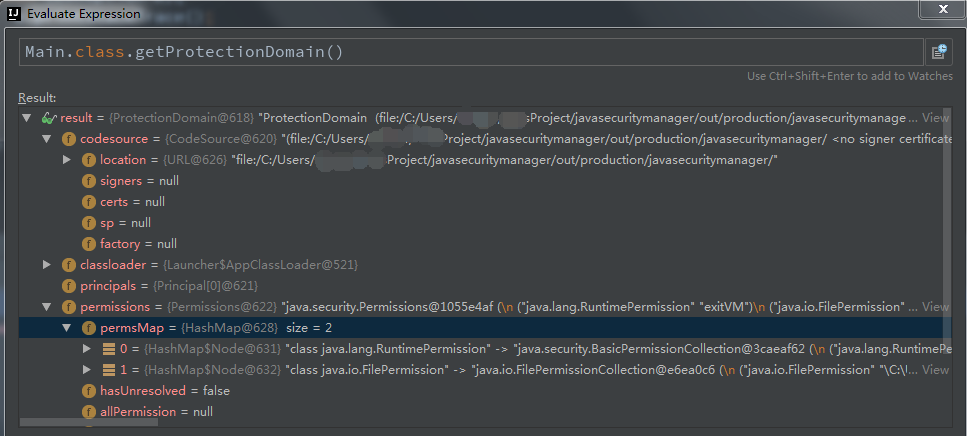Expand the location URL node
Image resolution: width=967 pixels, height=436 pixels.
tap(67, 160)
